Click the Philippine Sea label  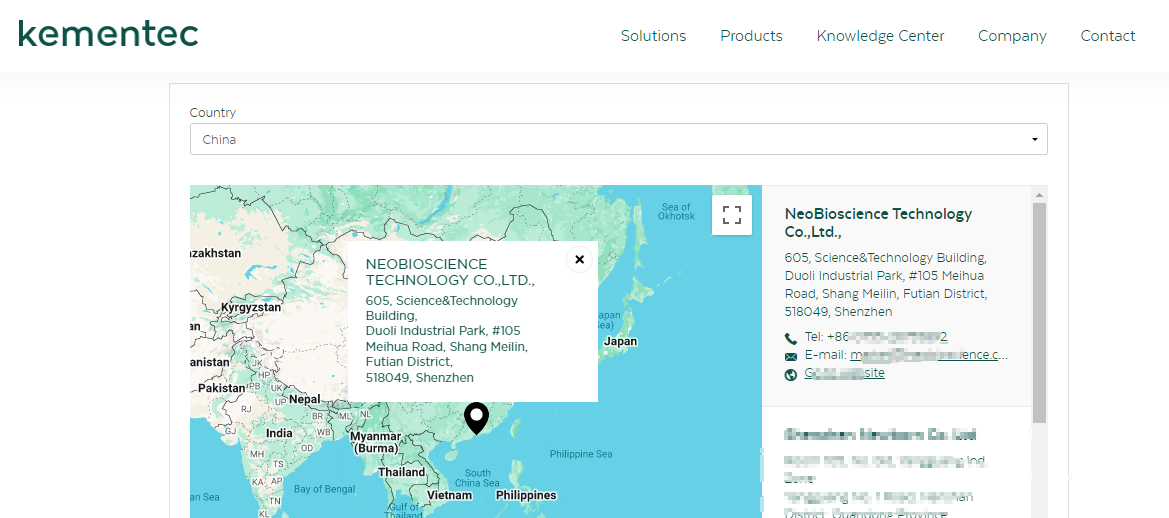tap(581, 454)
